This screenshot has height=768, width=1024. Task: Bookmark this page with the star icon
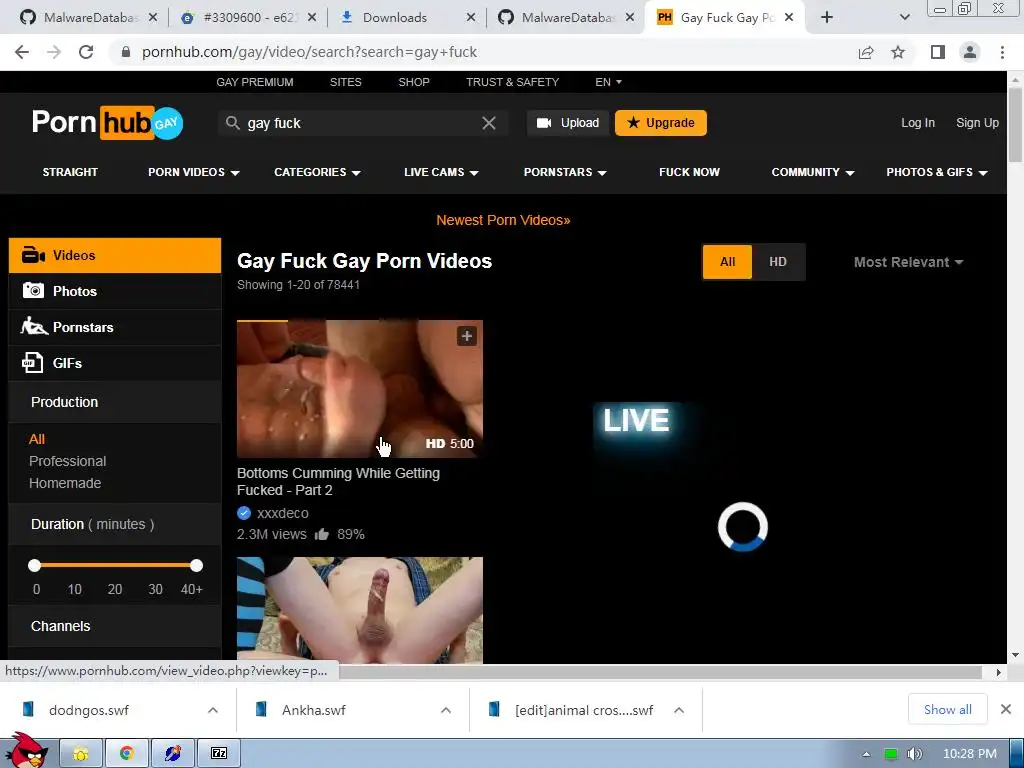[x=898, y=52]
